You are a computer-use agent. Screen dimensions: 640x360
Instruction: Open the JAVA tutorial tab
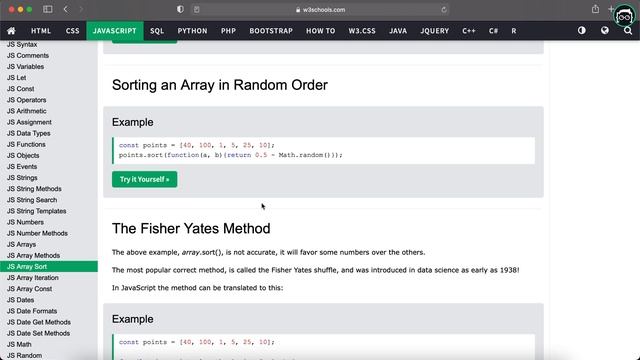(398, 31)
